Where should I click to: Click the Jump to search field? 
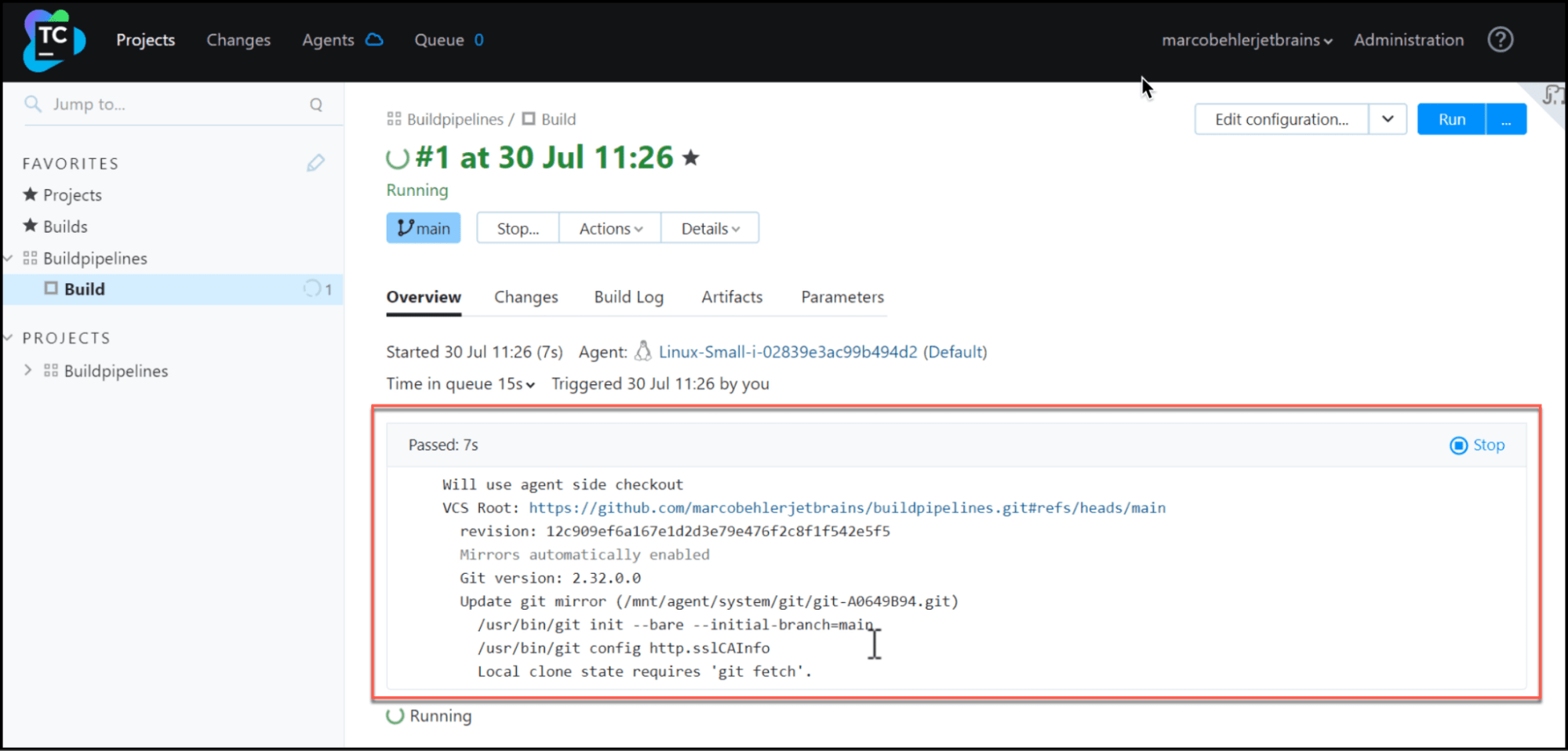[173, 105]
